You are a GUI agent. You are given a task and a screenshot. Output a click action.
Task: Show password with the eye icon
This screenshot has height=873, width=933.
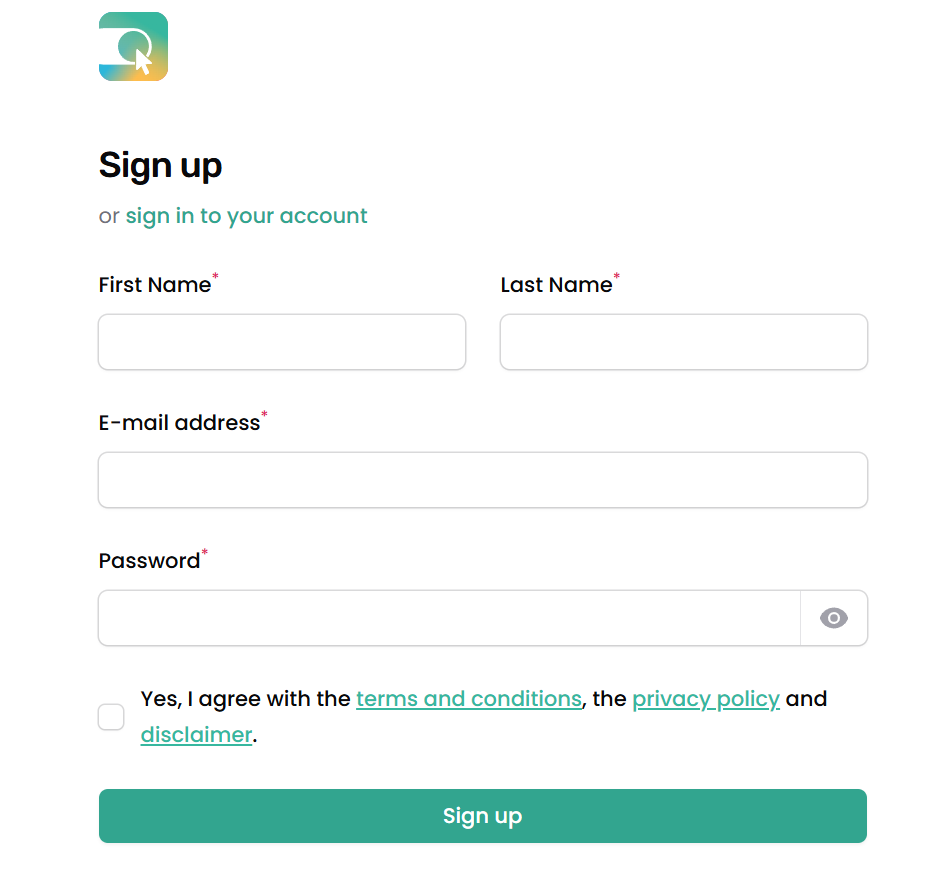[833, 618]
